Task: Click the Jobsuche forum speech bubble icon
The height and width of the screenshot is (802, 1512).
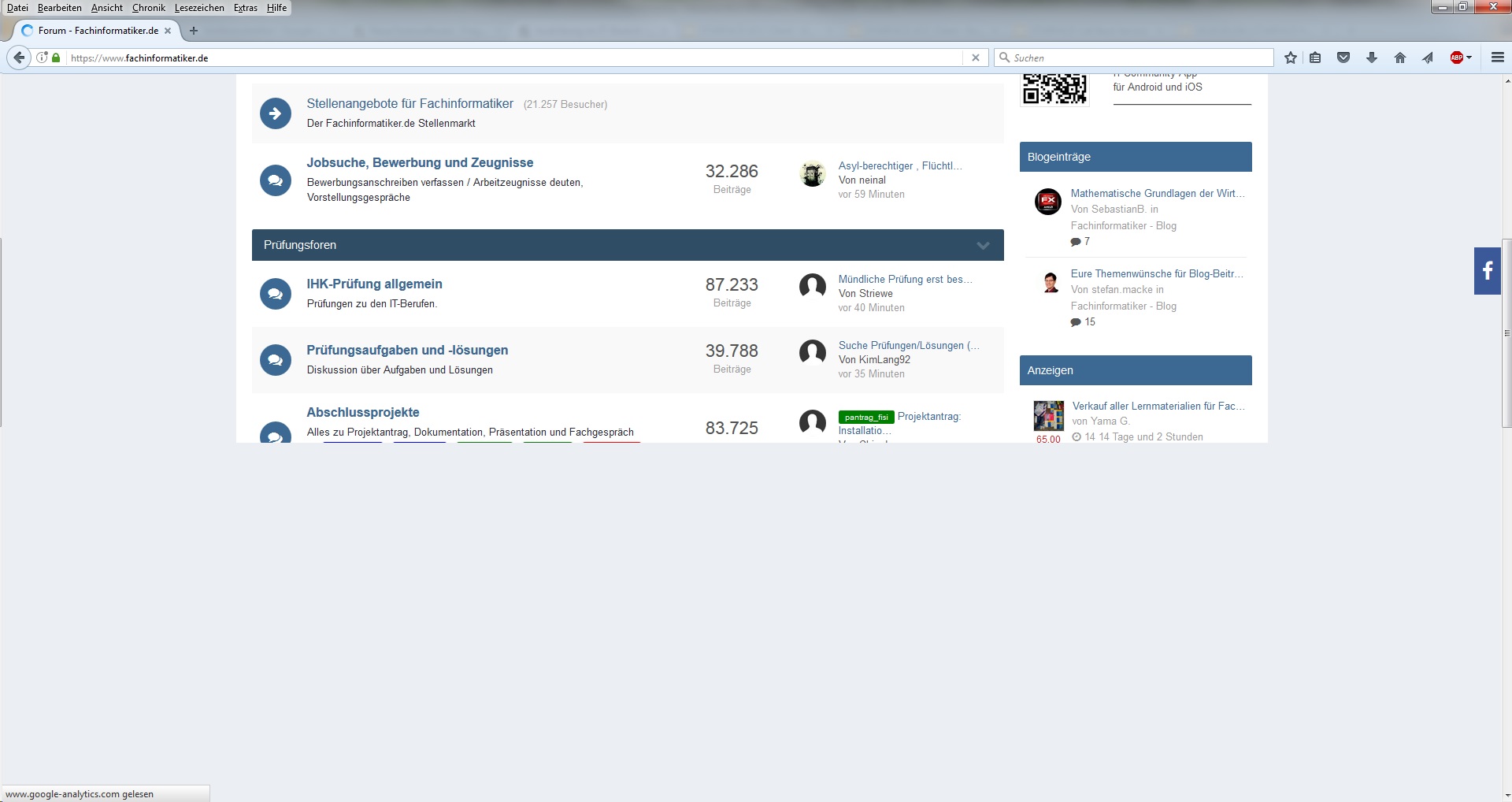Action: click(x=276, y=180)
